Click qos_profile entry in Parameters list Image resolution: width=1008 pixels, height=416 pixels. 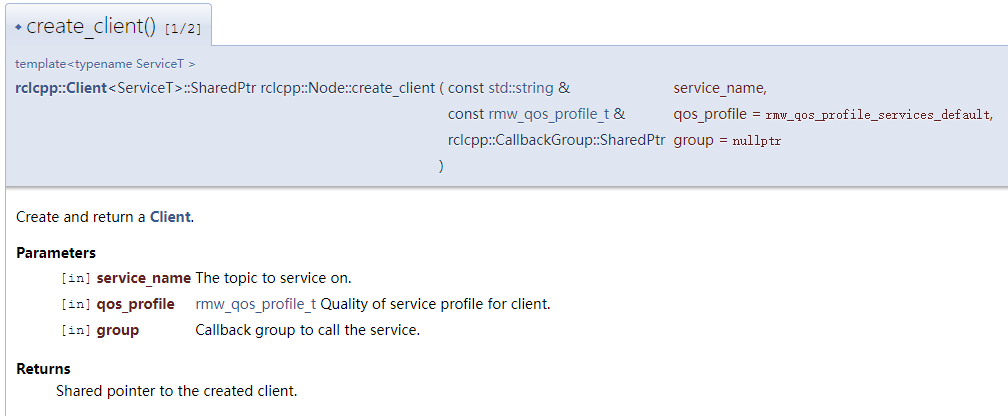(x=135, y=304)
